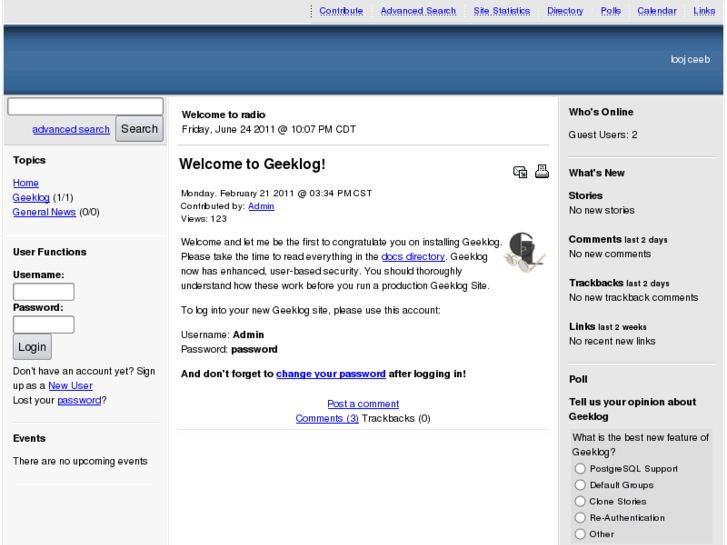Image resolution: width=727 pixels, height=545 pixels.
Task: Click Post a comment
Action: tap(363, 404)
